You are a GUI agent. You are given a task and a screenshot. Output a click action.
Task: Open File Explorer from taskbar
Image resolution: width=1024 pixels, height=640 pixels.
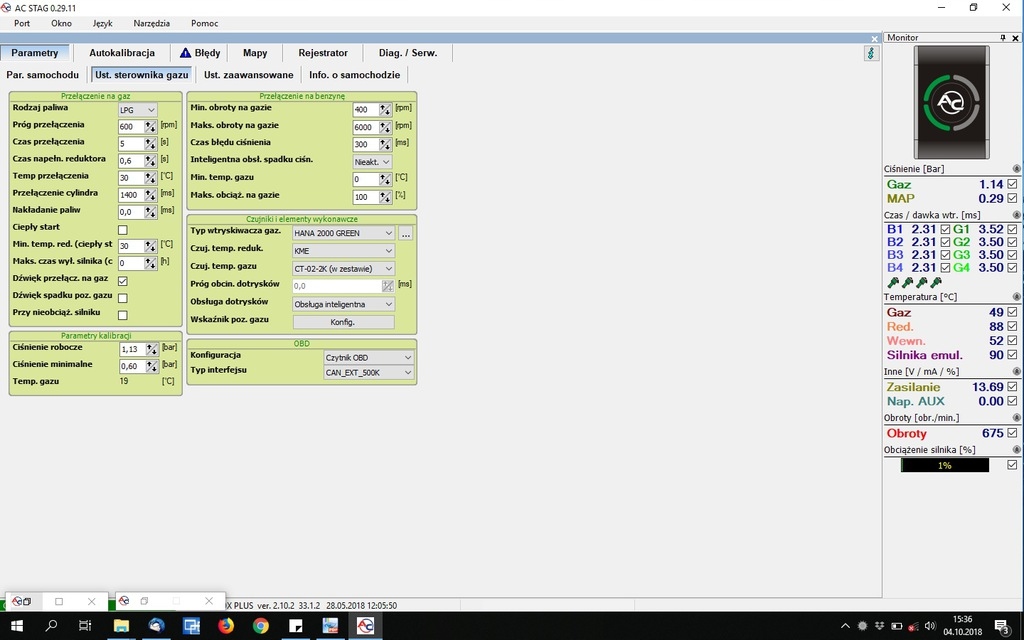(121, 626)
